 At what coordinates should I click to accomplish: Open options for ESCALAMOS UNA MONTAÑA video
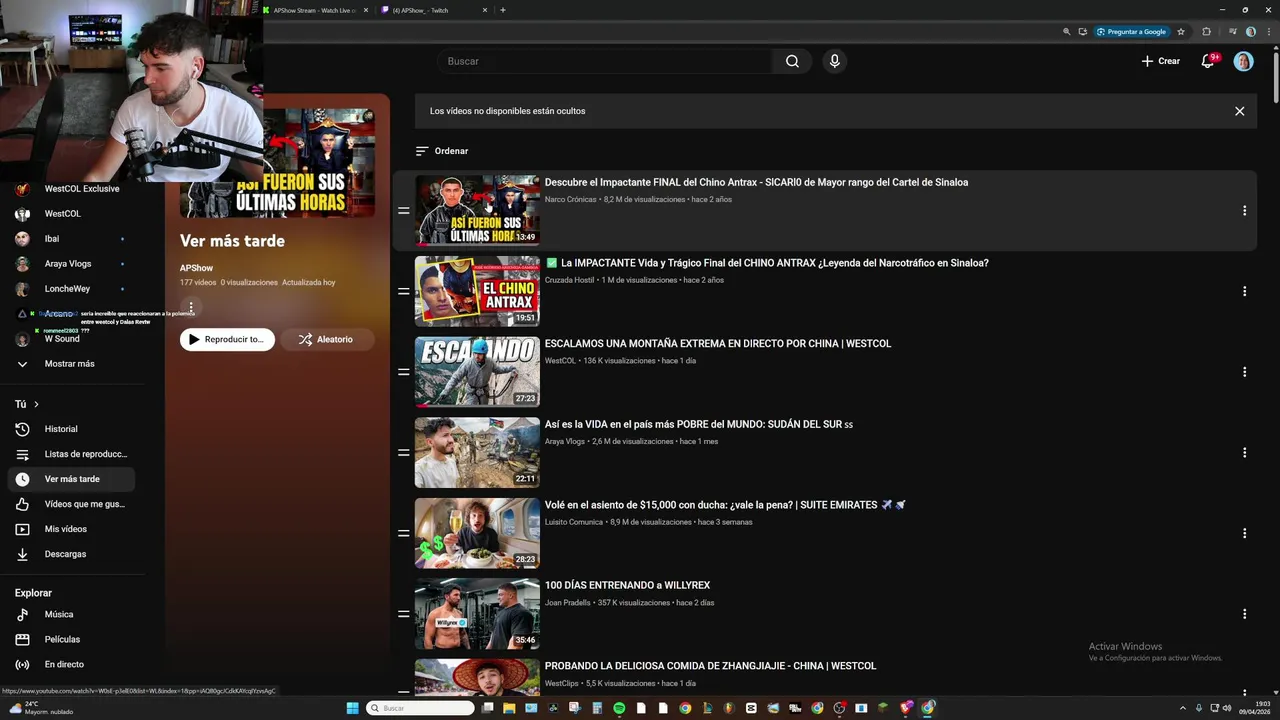1244,372
